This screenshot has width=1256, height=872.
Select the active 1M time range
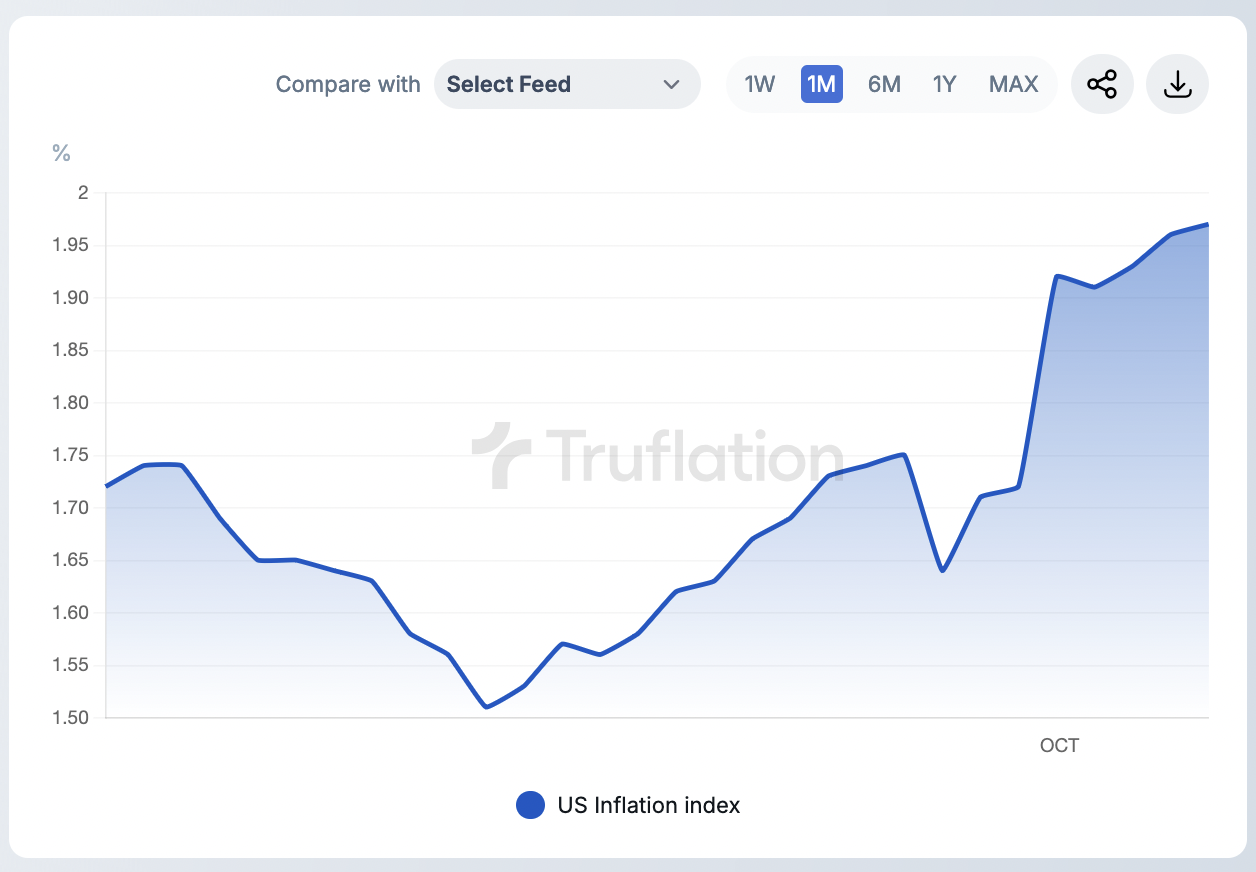pyautogui.click(x=821, y=85)
